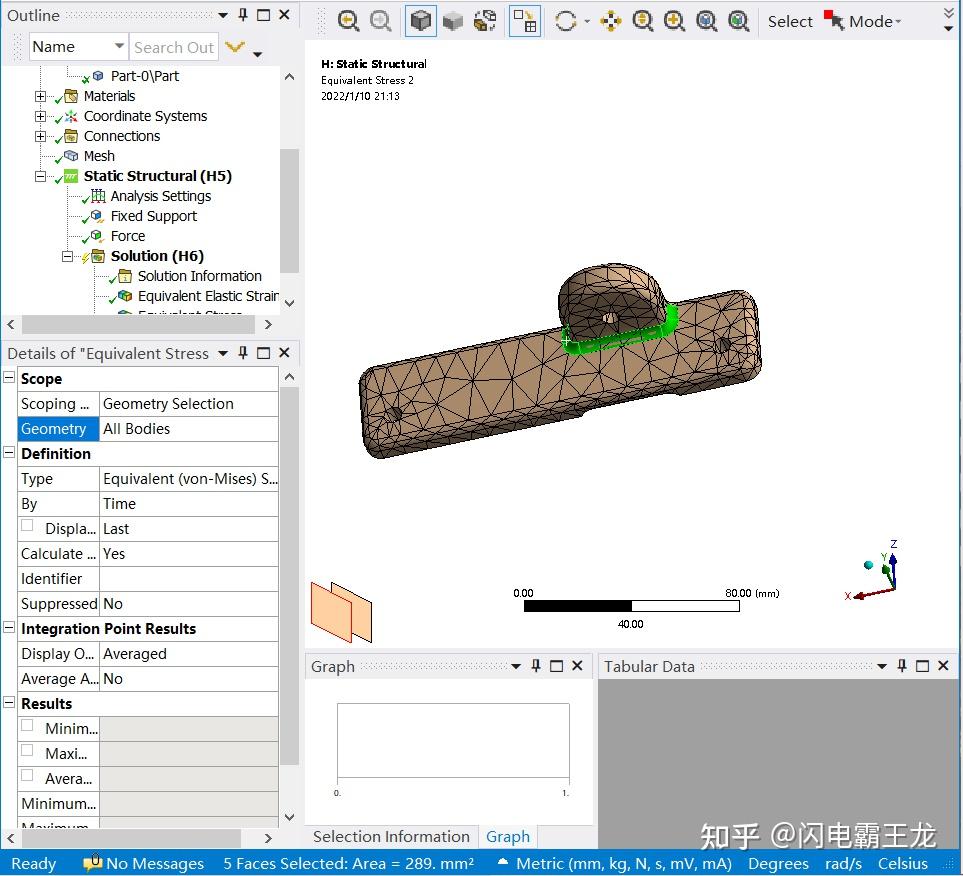Collapse Integration Point Results section

pos(9,627)
